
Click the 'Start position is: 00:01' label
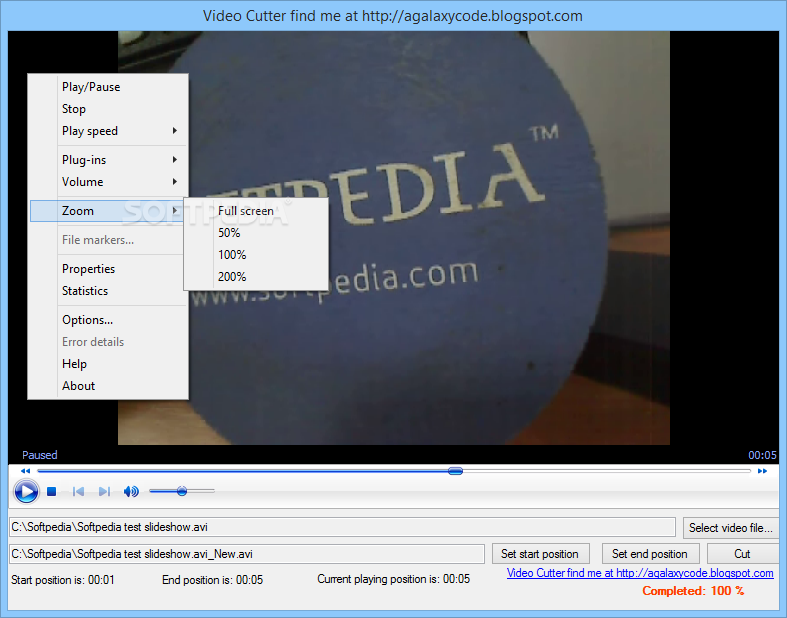point(63,580)
